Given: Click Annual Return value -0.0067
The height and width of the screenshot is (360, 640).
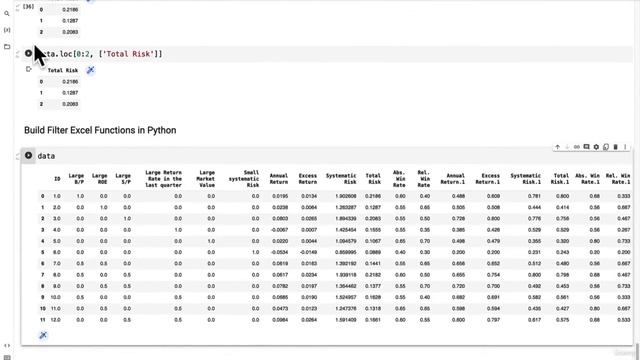Looking at the screenshot, I should click(x=280, y=230).
